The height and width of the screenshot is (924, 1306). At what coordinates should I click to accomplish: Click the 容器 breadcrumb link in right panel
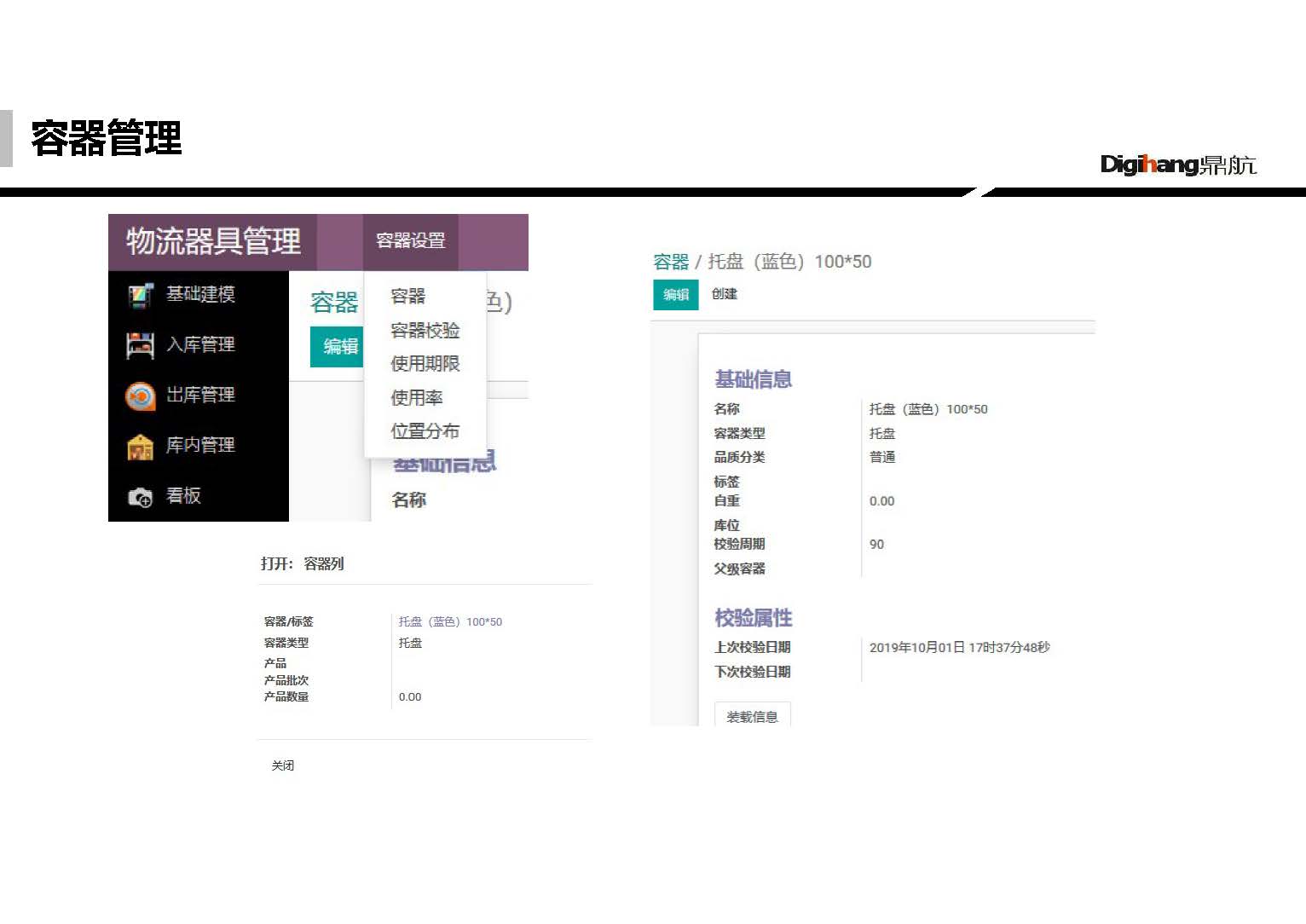tap(671, 262)
